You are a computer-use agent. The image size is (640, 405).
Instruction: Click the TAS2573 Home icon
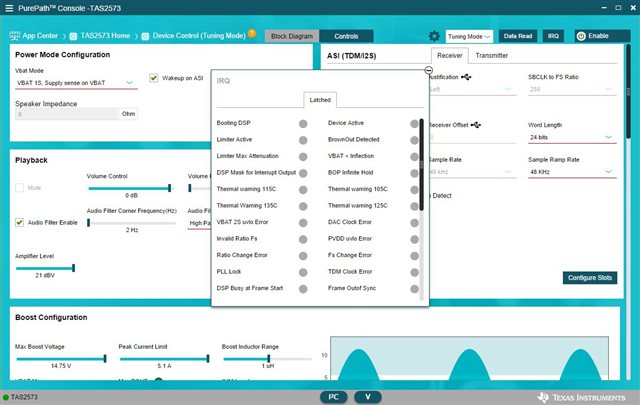[73, 36]
